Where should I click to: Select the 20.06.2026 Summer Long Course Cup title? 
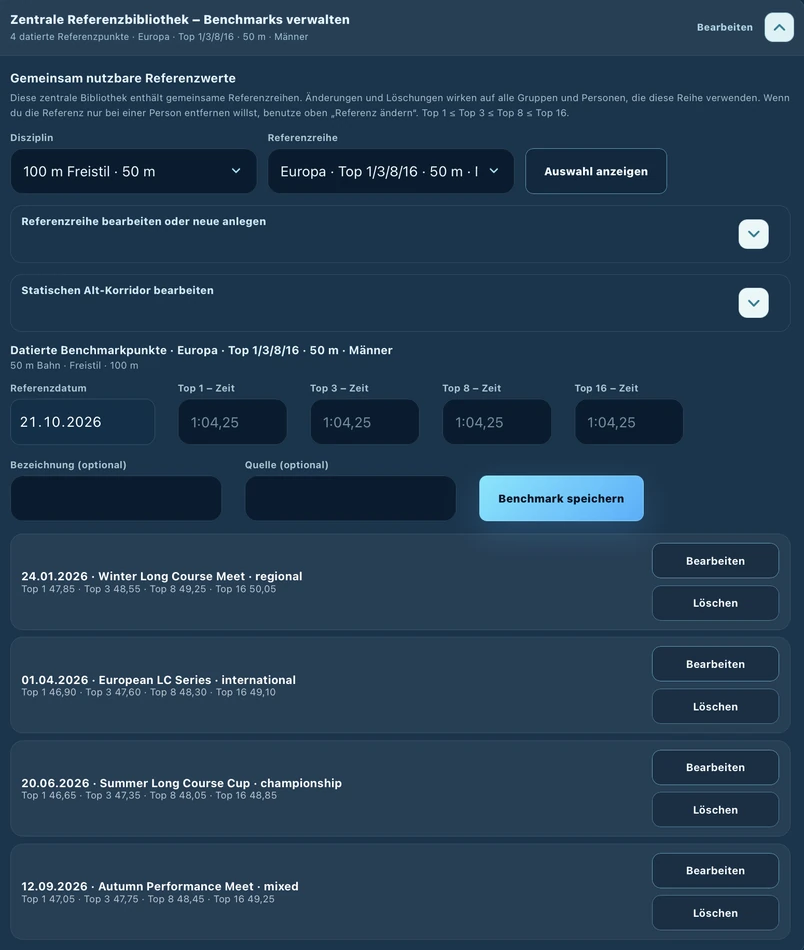click(182, 783)
